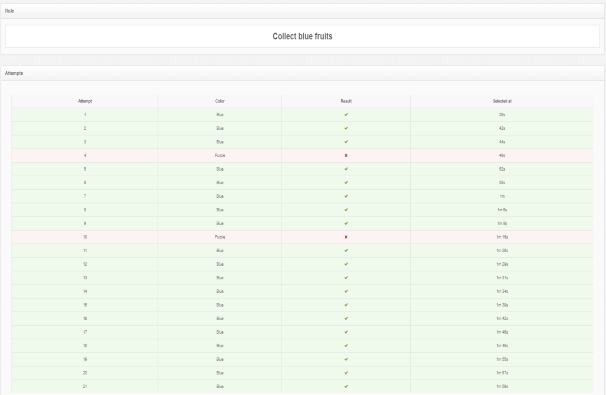The height and width of the screenshot is (395, 606).
Task: Click attempt number 5 cell
Action: 85,169
